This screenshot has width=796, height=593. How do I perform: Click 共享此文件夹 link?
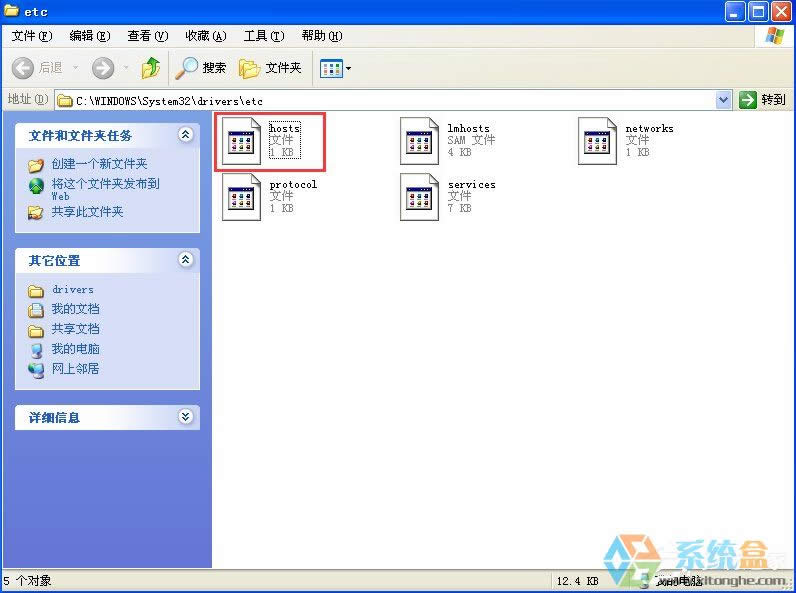(87, 212)
